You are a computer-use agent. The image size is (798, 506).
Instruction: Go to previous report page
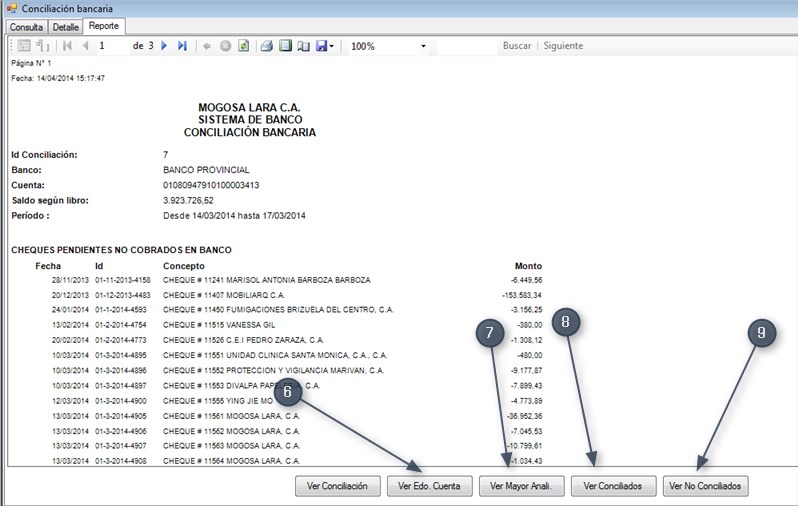click(x=86, y=46)
